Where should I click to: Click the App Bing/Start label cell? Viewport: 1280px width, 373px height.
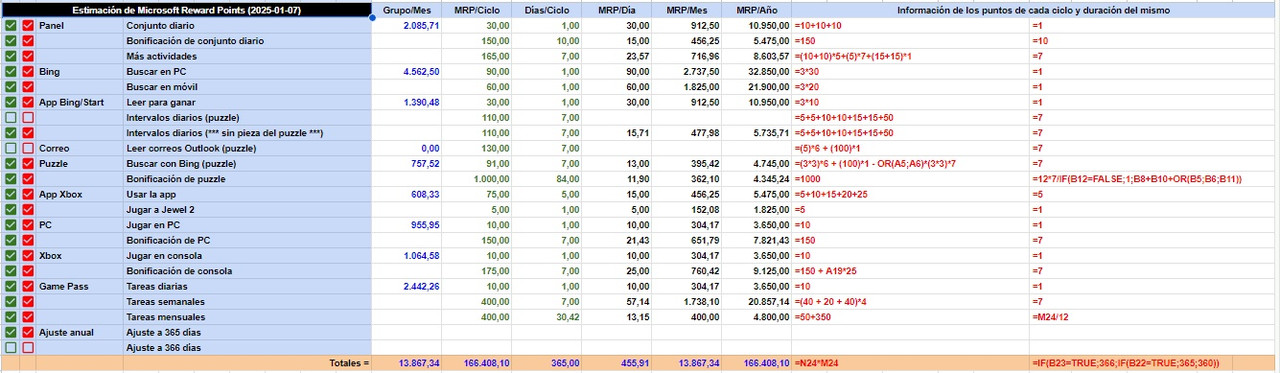pos(79,102)
